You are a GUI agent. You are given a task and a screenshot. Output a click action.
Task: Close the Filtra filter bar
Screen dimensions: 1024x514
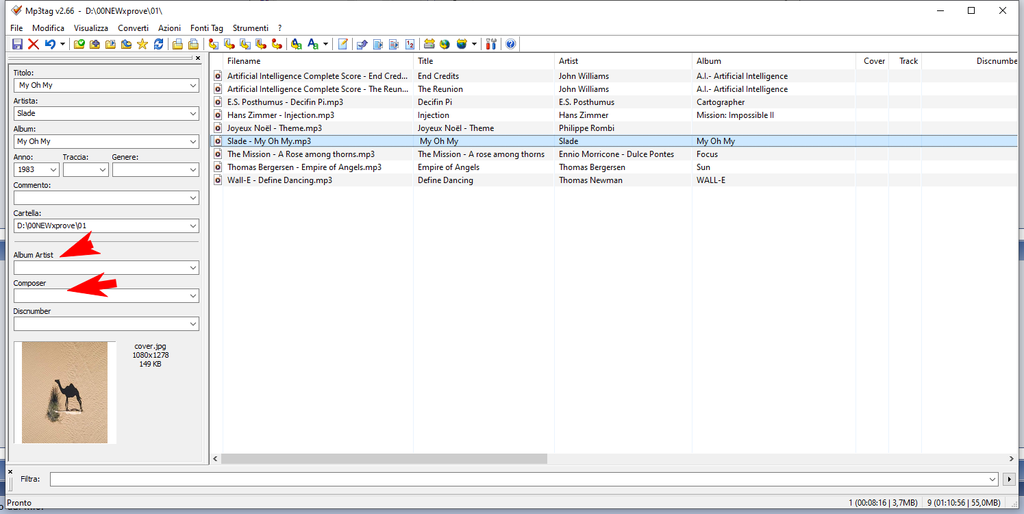tap(10, 471)
